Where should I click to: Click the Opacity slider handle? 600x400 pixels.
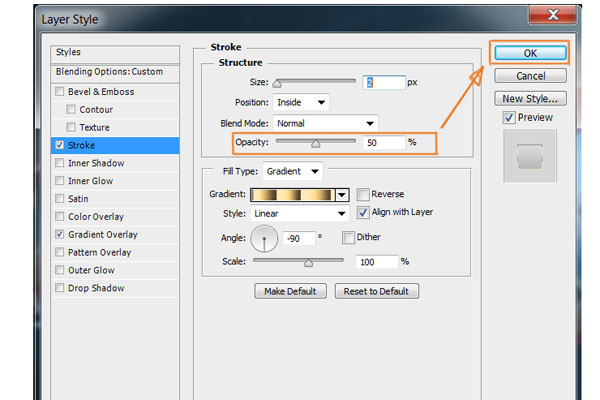point(315,144)
